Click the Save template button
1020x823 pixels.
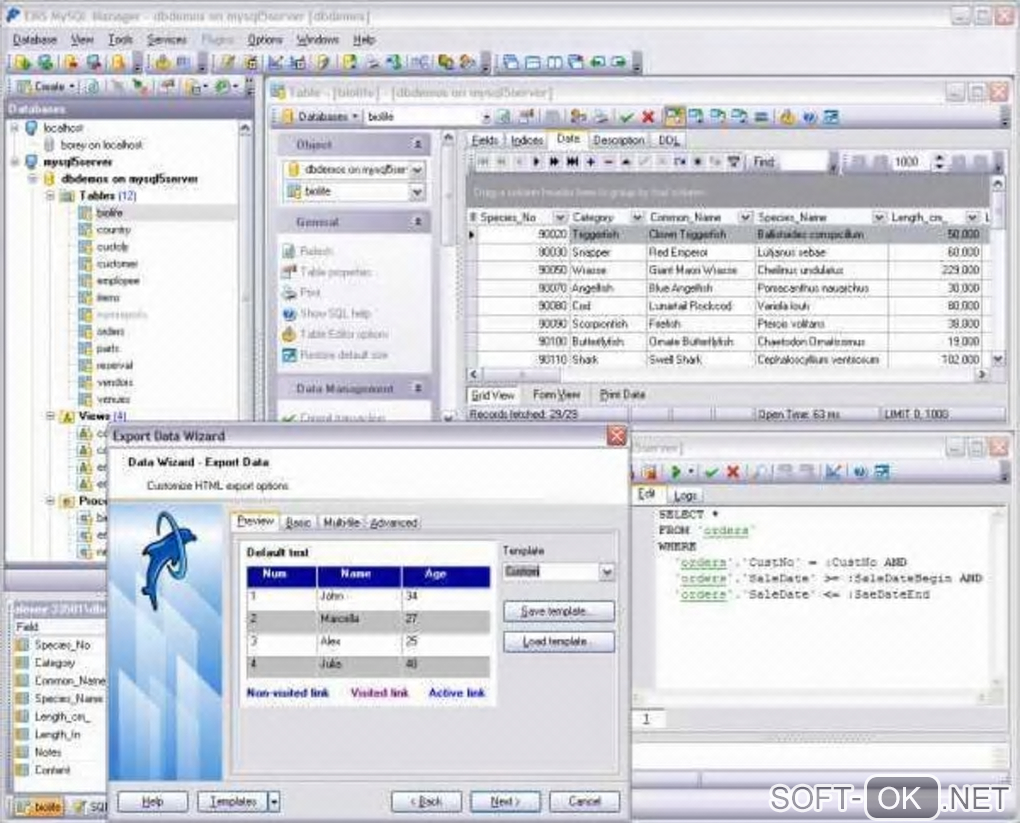tap(558, 612)
